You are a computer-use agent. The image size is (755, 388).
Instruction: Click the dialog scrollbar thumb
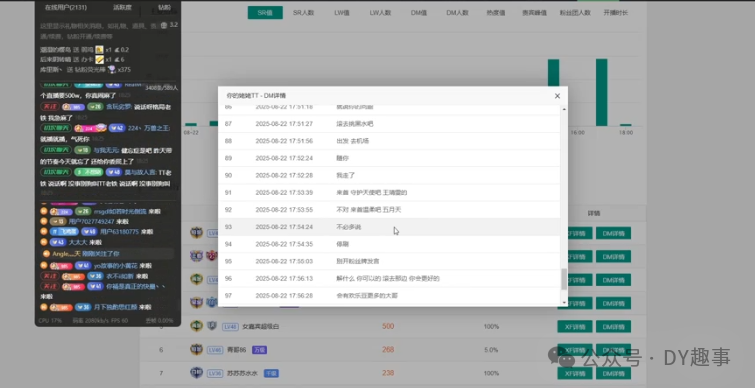click(564, 279)
